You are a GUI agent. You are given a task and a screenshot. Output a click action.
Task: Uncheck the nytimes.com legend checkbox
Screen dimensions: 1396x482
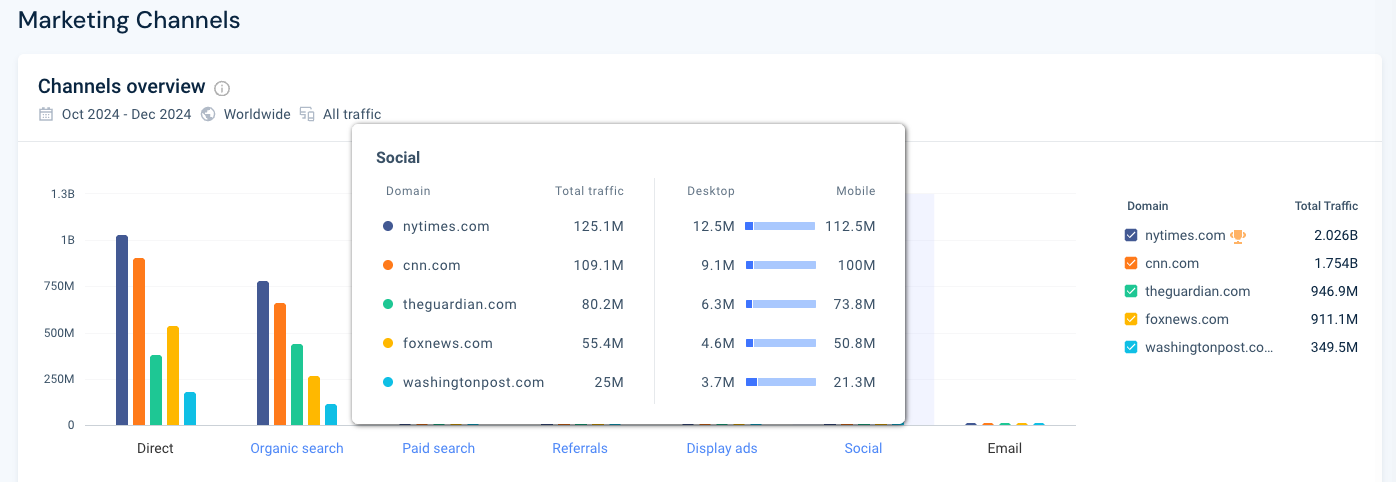point(1131,235)
